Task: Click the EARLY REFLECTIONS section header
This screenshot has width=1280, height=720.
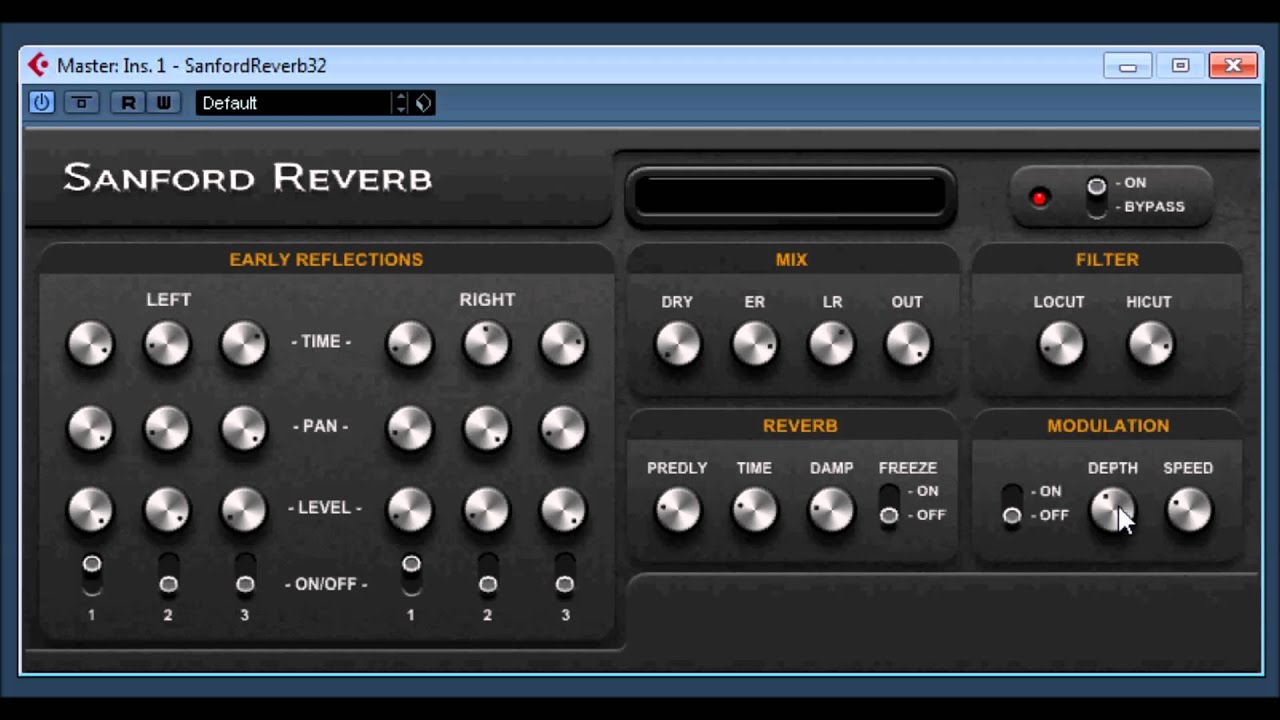Action: 326,259
